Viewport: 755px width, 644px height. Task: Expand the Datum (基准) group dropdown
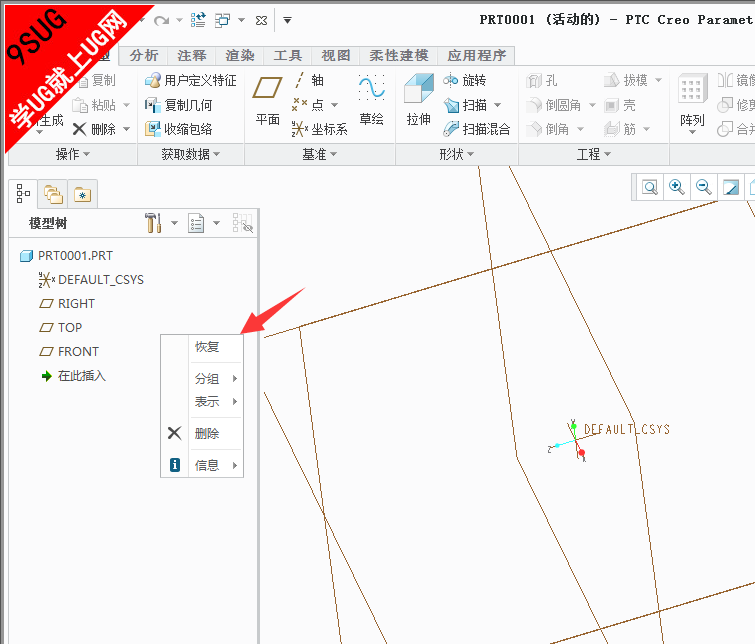point(320,154)
